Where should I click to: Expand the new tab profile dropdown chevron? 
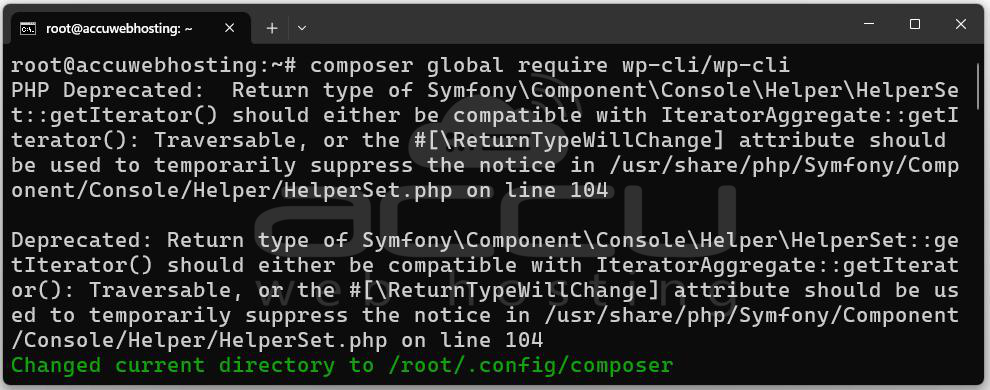[302, 28]
